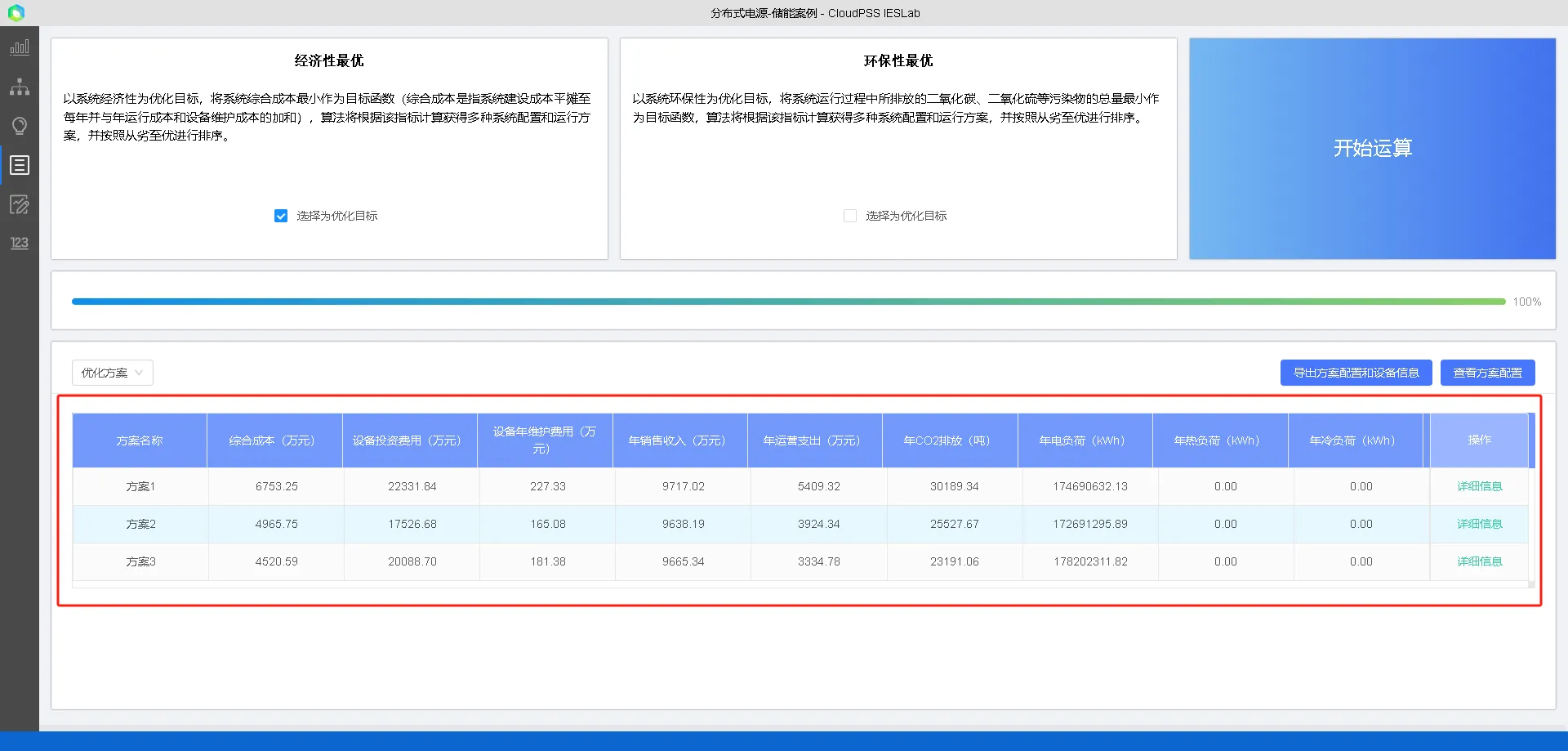The image size is (1568, 751).
Task: Select the 方案1 row name cell
Action: click(x=140, y=486)
